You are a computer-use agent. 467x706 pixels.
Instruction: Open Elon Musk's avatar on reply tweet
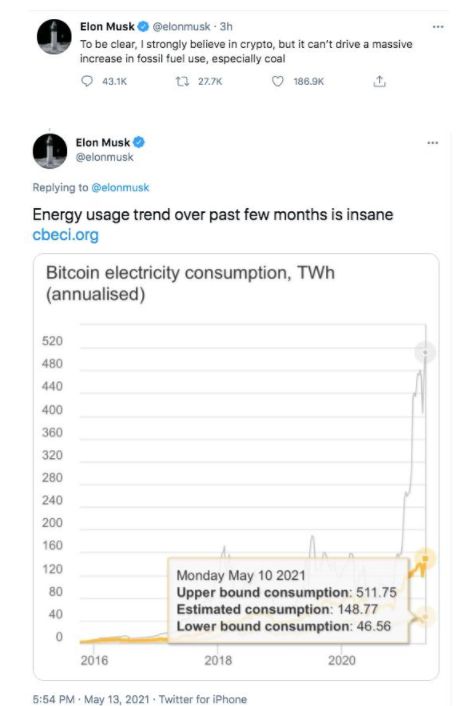click(x=50, y=151)
